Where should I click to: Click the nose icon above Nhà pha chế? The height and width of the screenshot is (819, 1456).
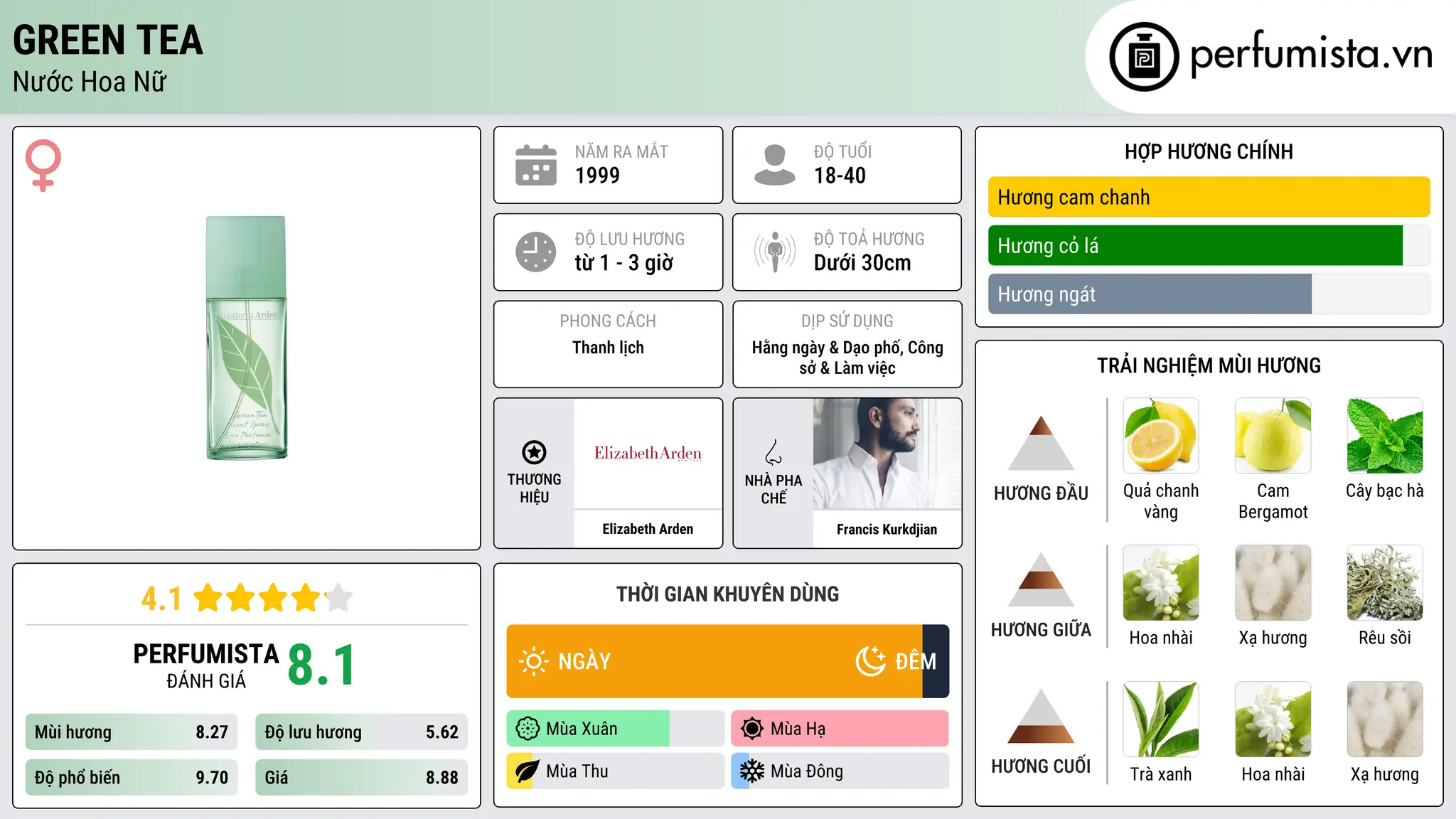pos(773,452)
